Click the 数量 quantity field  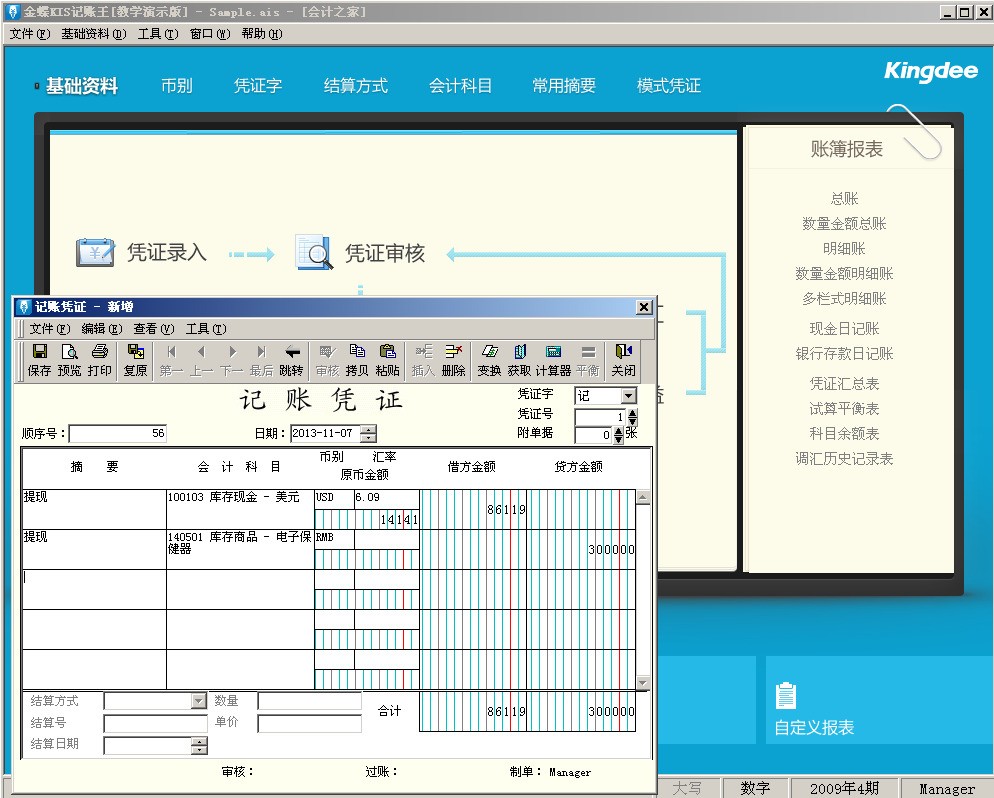click(x=309, y=701)
